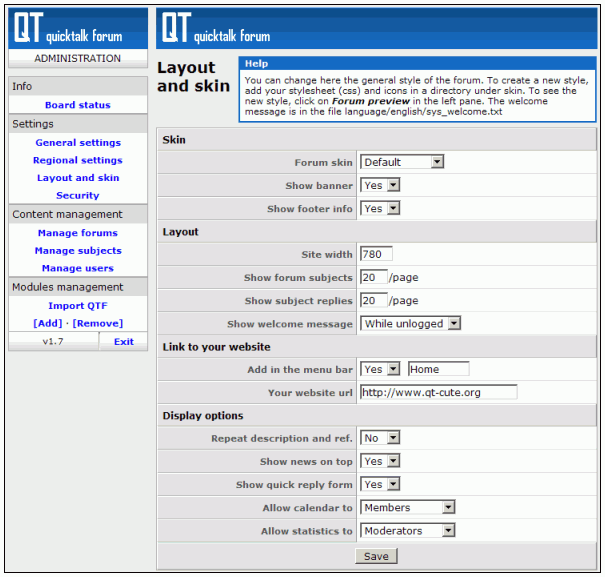Expand the Show banner dropdown
This screenshot has height=577, width=605.
point(380,185)
